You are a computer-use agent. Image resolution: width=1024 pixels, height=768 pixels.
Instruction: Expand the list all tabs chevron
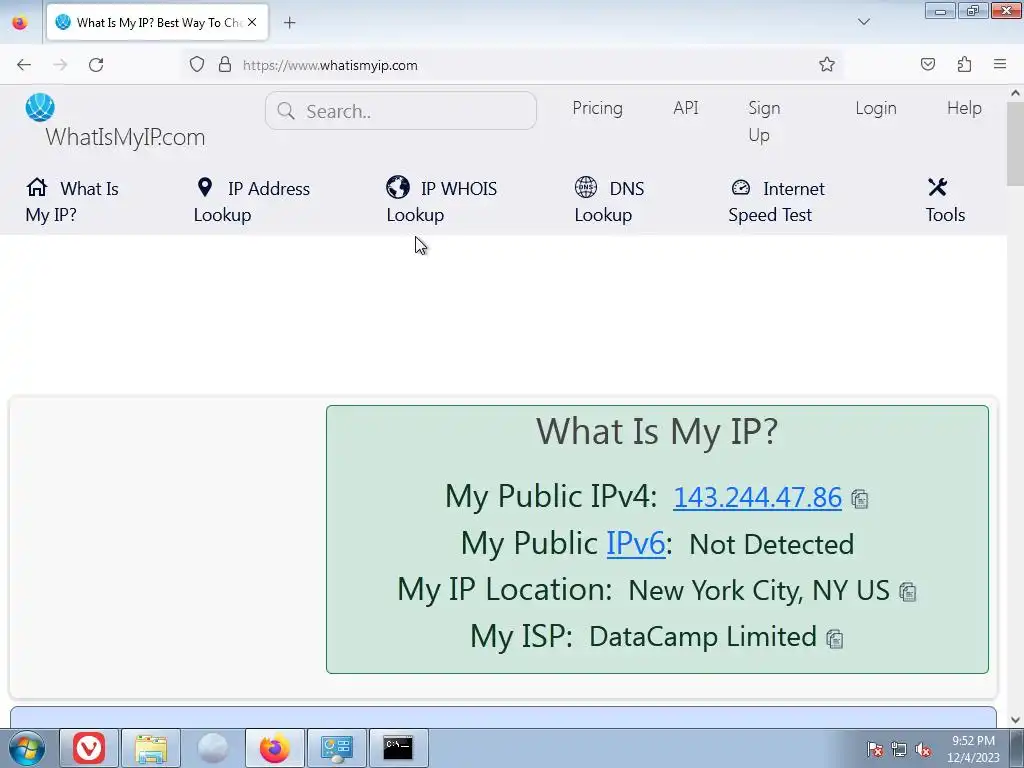863,22
